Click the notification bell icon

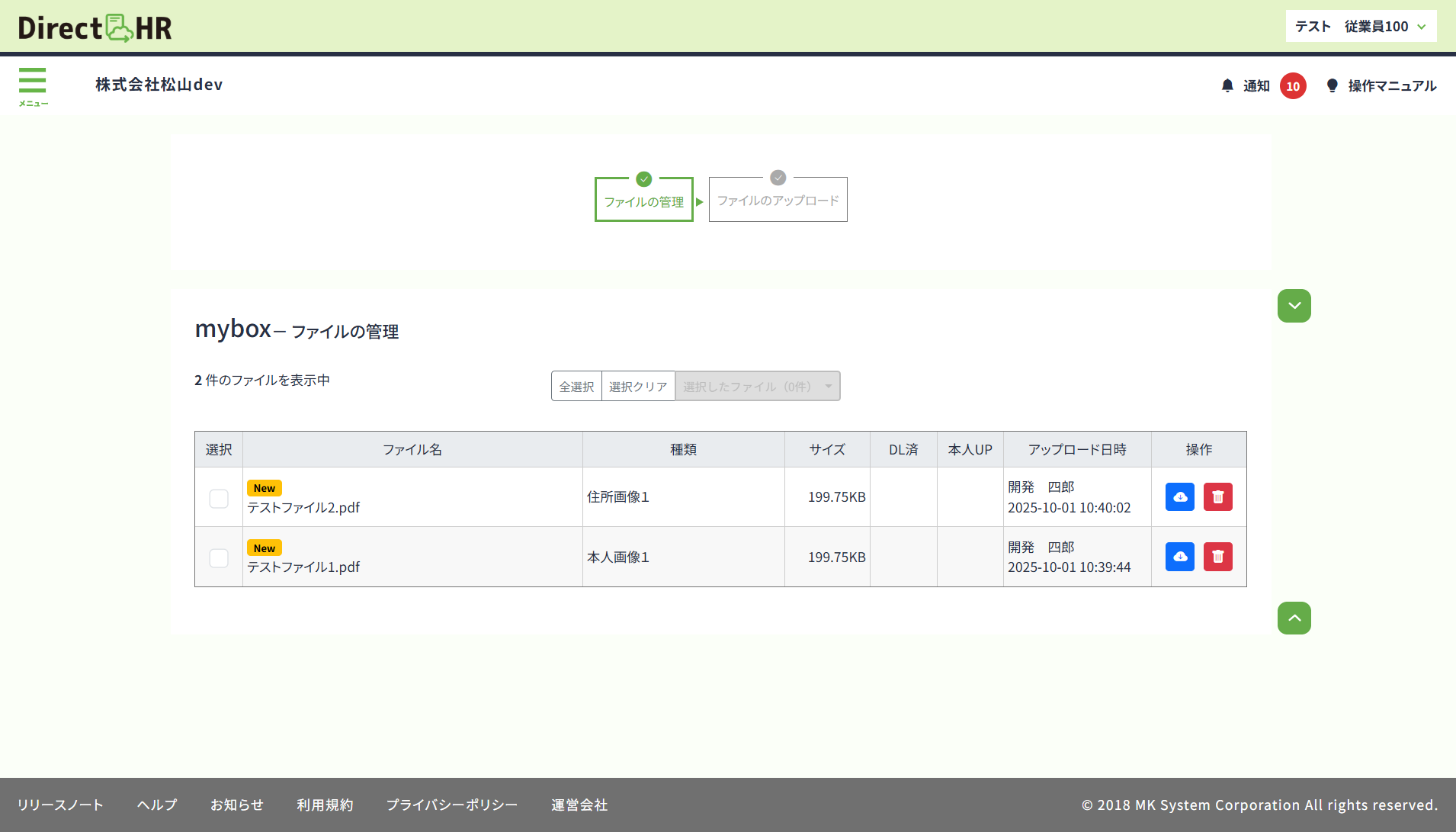click(1227, 86)
